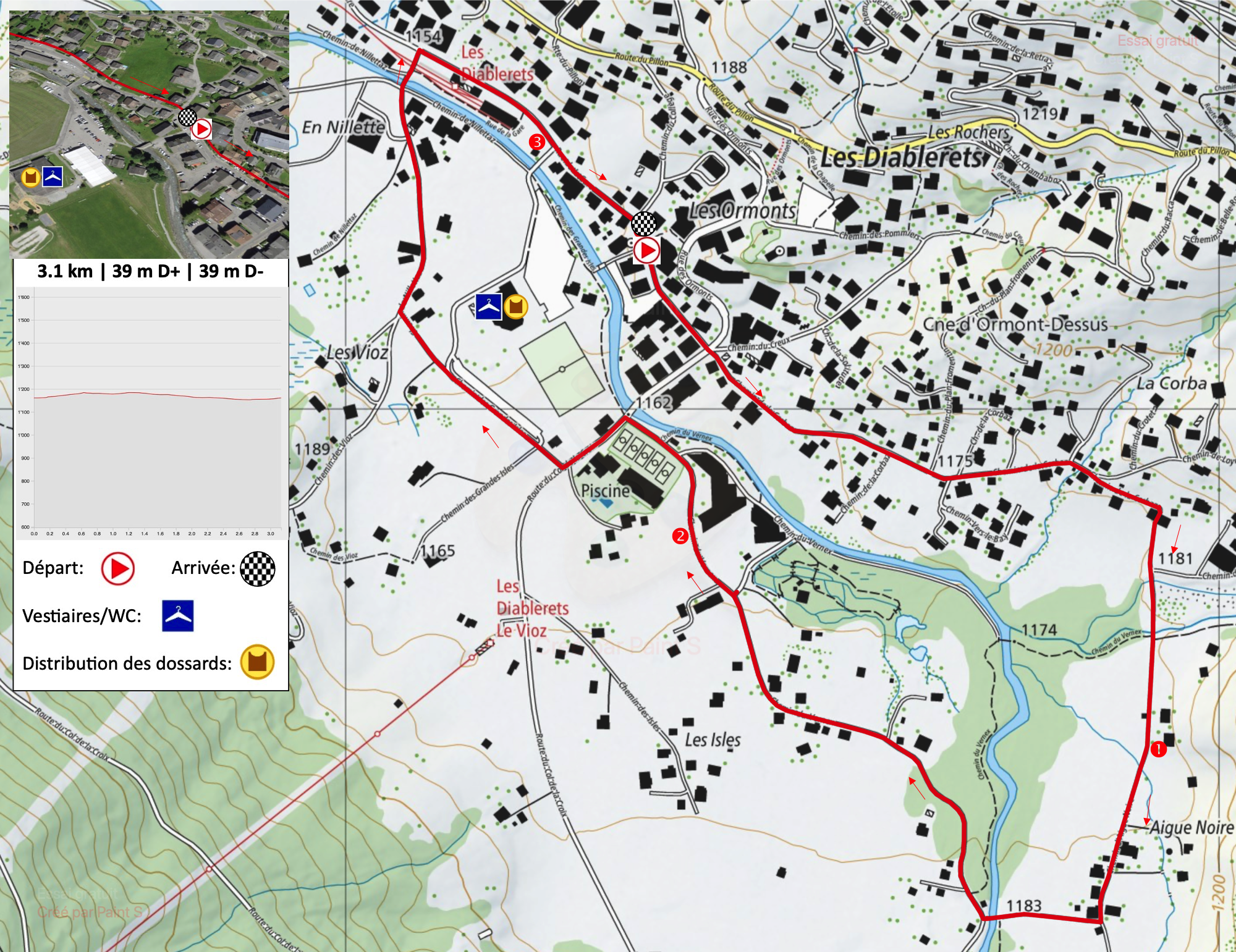This screenshot has height=952, width=1236.
Task: Select the blue changing rooms icon on map
Action: pos(488,306)
